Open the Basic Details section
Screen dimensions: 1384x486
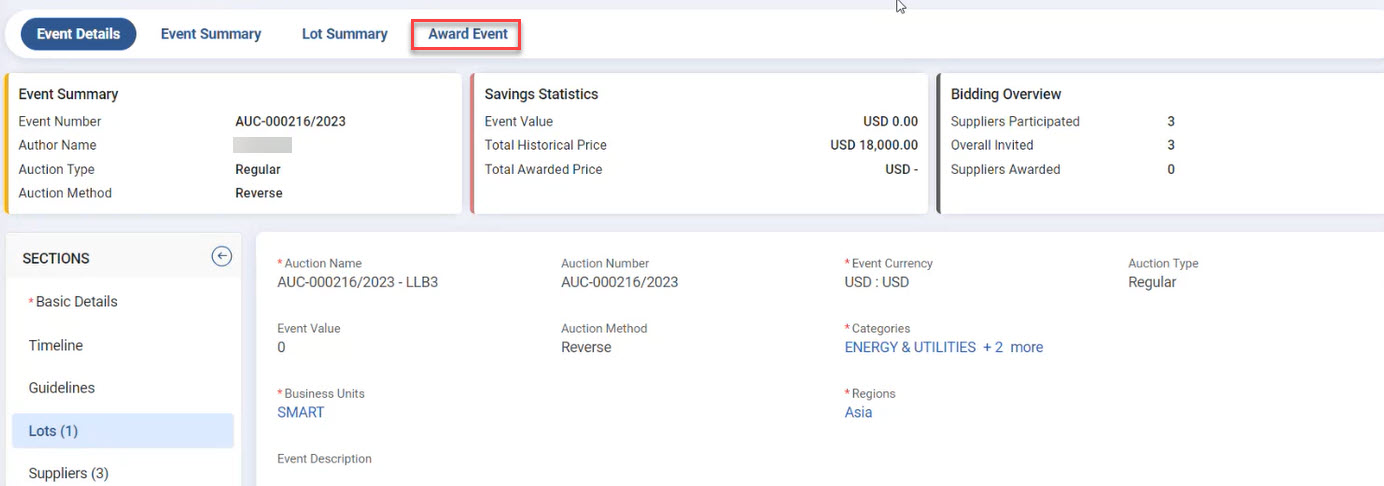76,302
